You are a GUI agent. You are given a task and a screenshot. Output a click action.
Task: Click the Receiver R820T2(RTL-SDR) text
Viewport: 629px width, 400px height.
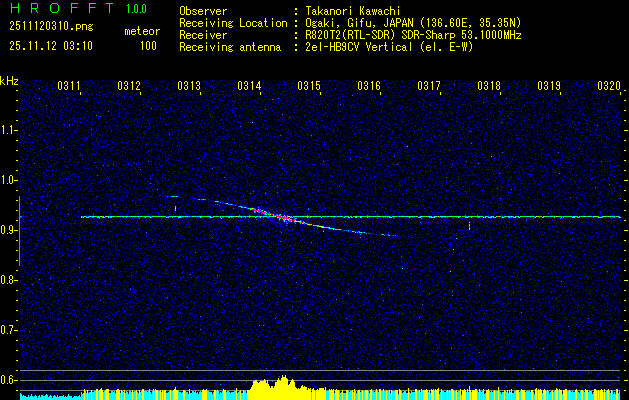point(413,35)
